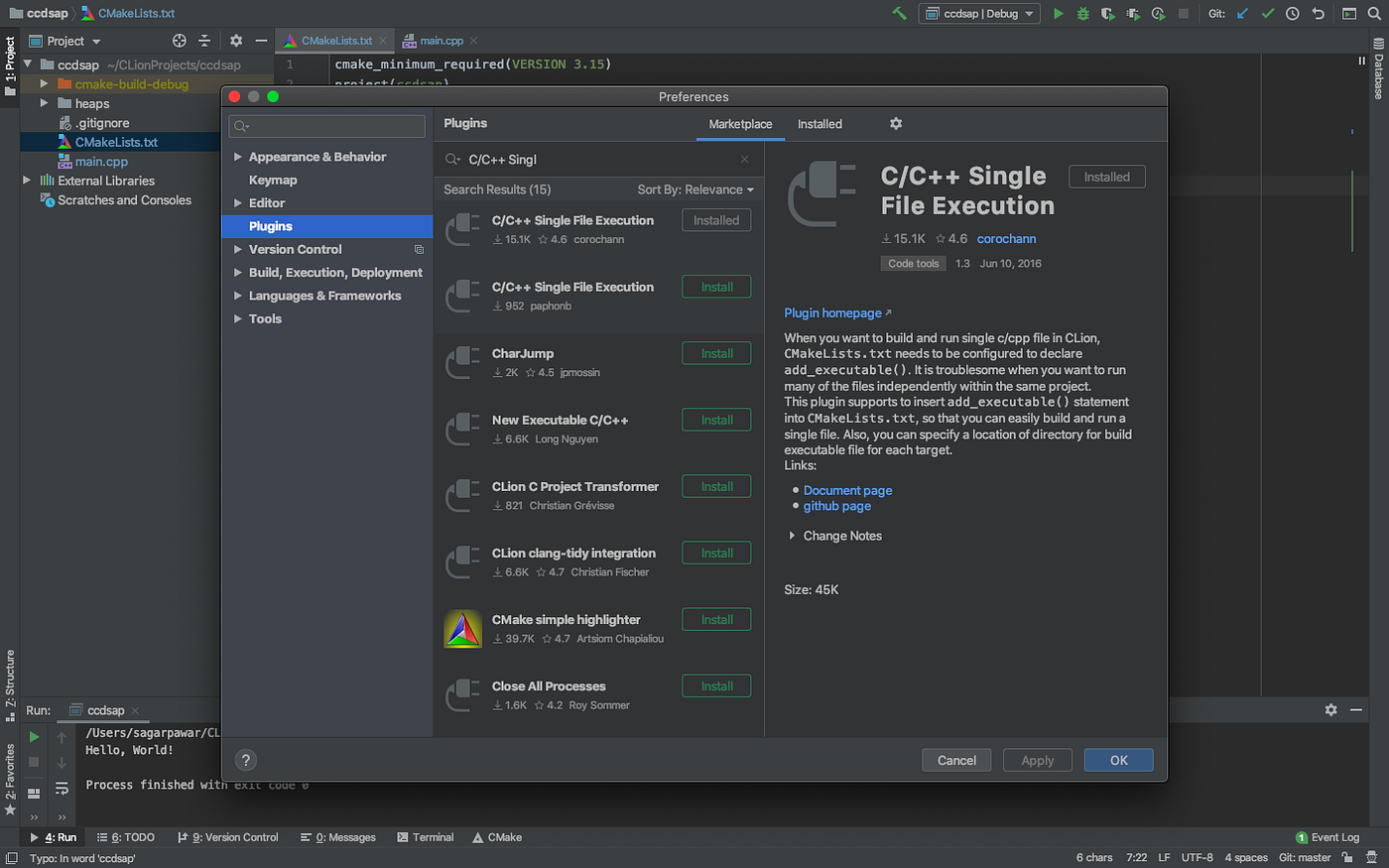The width and height of the screenshot is (1389, 868).
Task: Collapse all in Project panel toolbar
Action: point(204,41)
